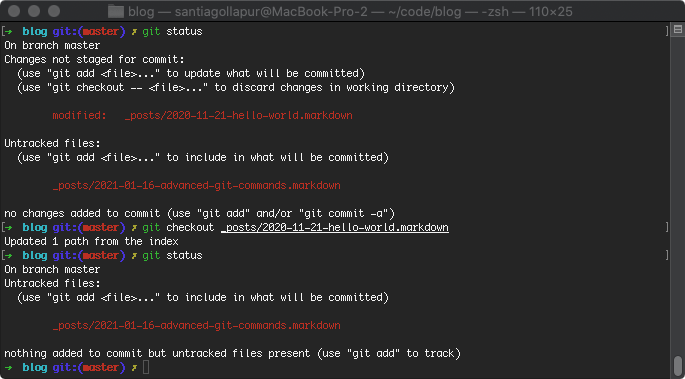Click the advanced-git-commands.markdown path above "no changes added"
Image resolution: width=685 pixels, height=379 pixels.
197,186
